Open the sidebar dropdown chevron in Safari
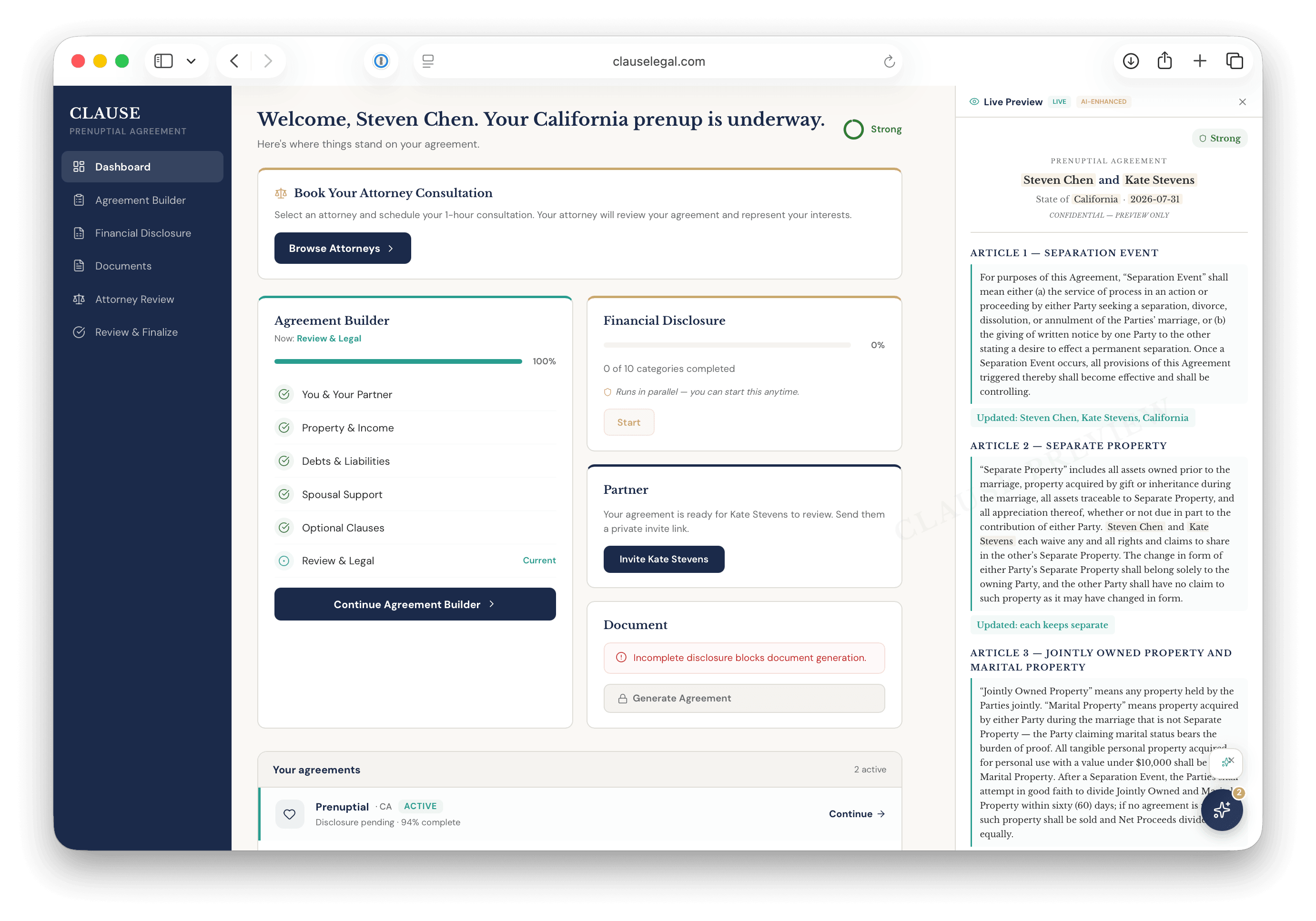Image resolution: width=1316 pixels, height=921 pixels. pyautogui.click(x=191, y=60)
